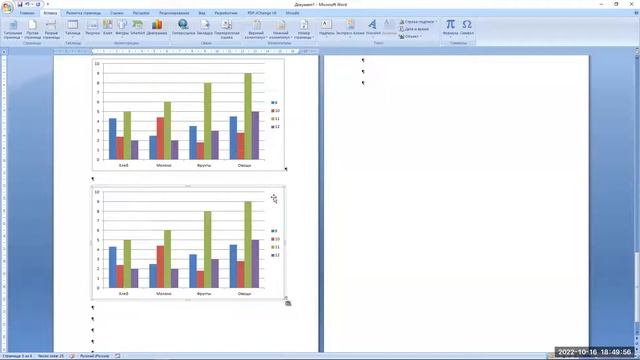Switch to the Рецензирование tab
640x360 pixels.
(x=174, y=13)
